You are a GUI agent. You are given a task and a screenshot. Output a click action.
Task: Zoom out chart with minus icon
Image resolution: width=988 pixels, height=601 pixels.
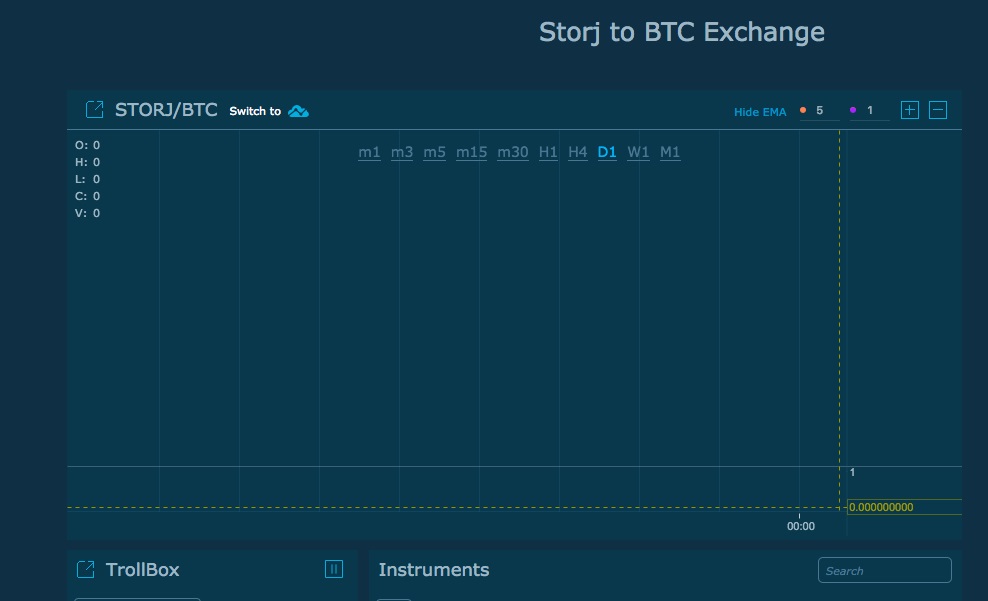click(x=938, y=110)
